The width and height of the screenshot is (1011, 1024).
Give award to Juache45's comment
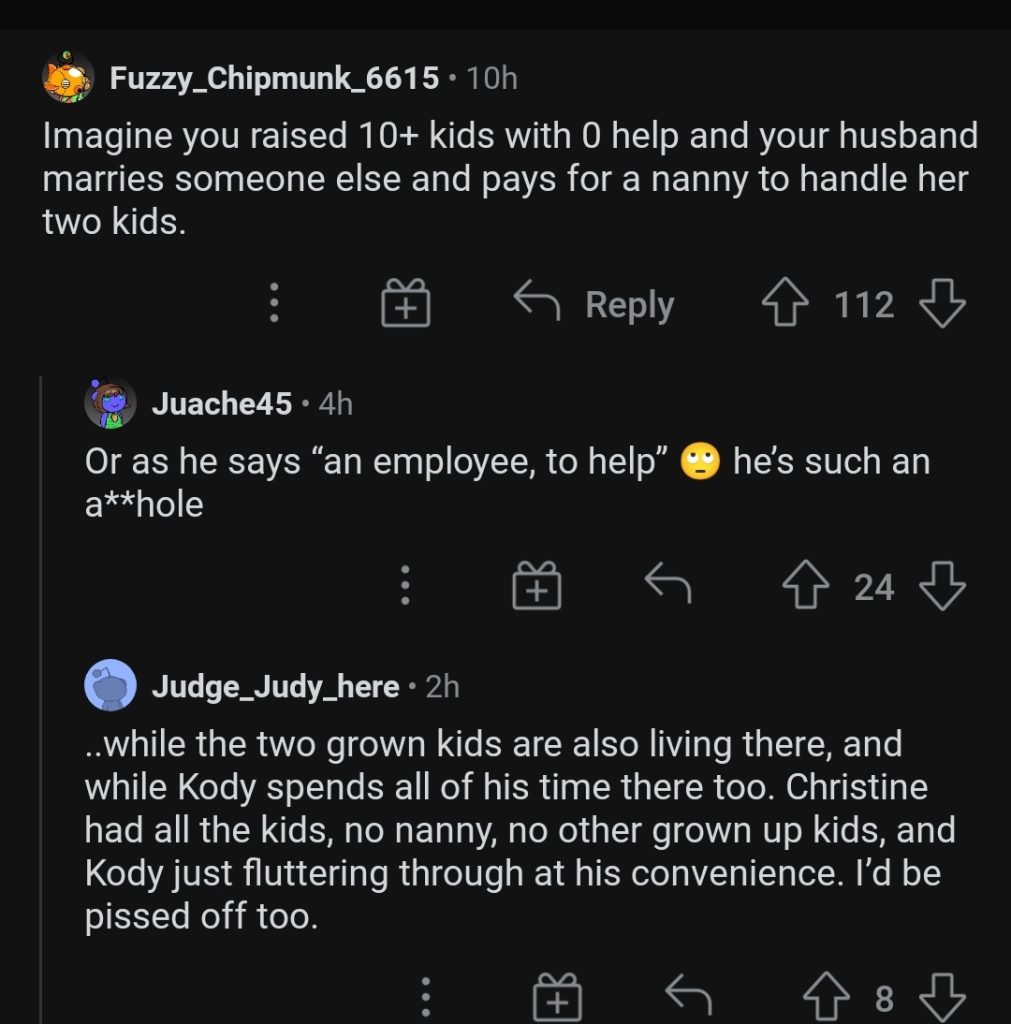[537, 587]
